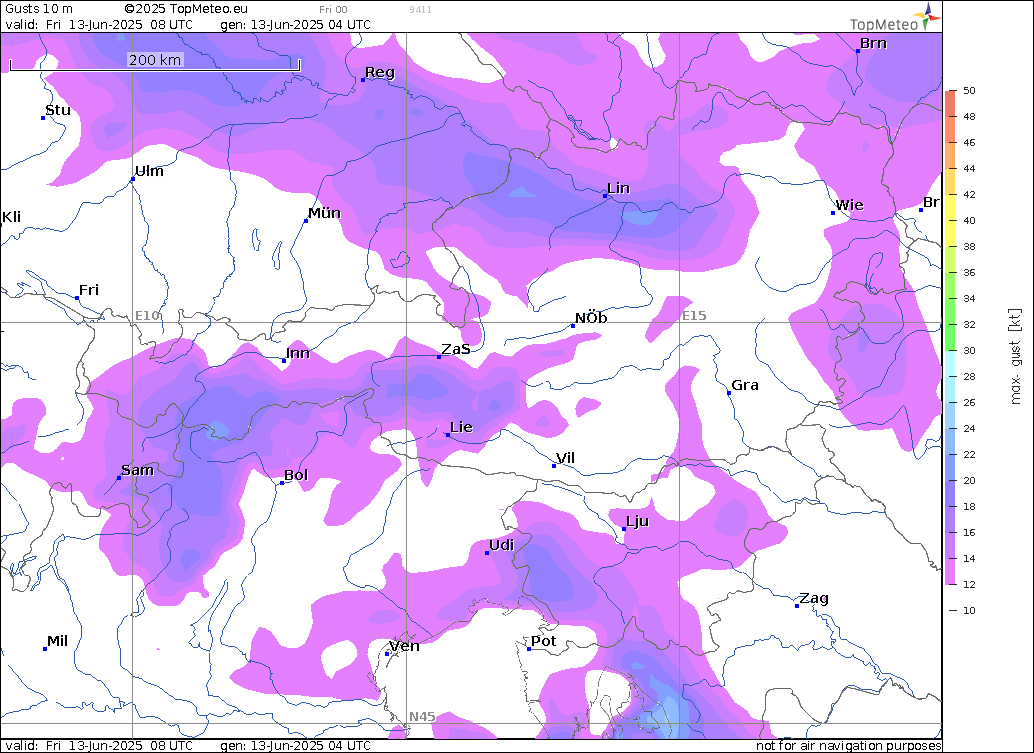
Task: Click the gust color scale bar
Action: click(950, 337)
